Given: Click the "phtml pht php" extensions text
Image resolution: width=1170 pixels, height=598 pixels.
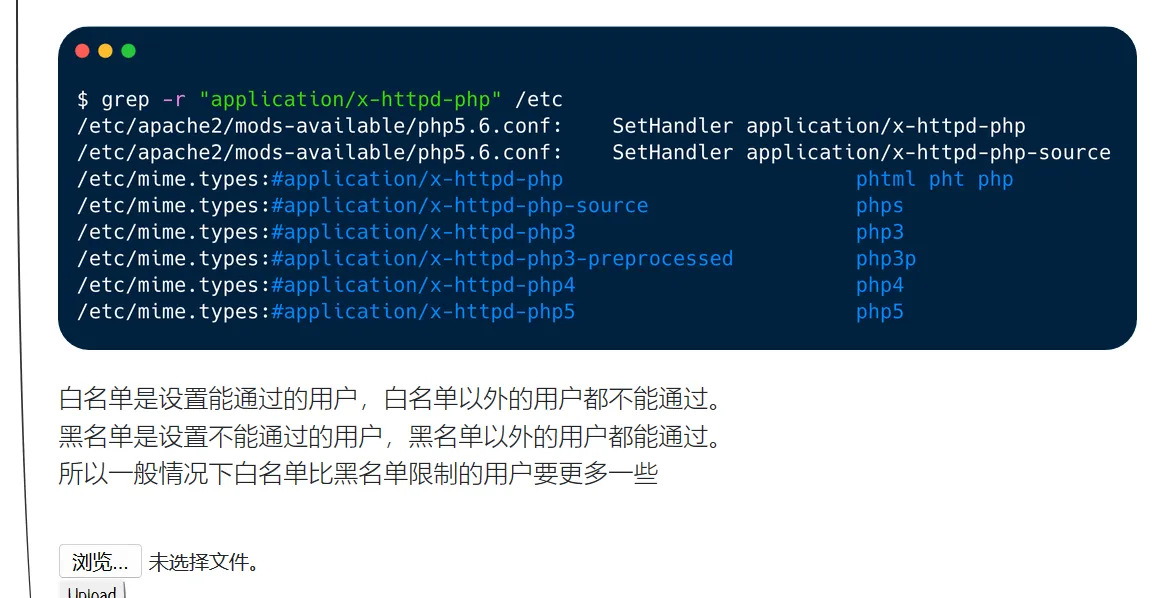Looking at the screenshot, I should 934,179.
